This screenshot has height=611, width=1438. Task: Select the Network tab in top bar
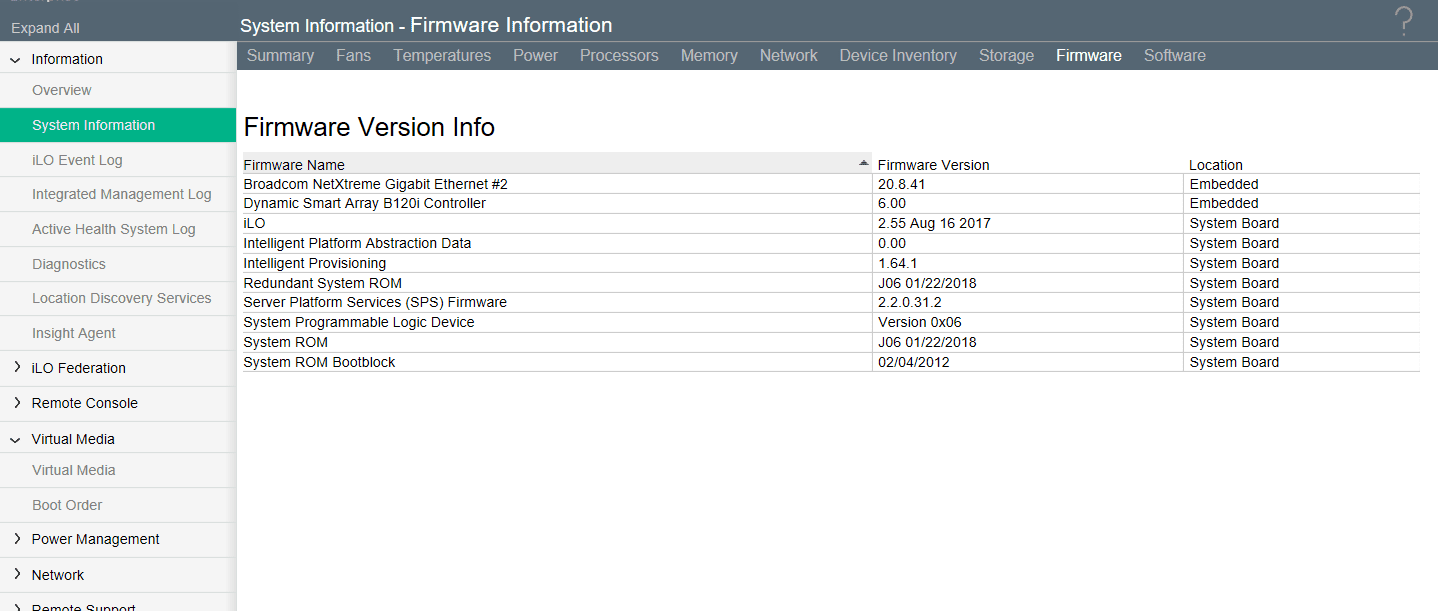(x=789, y=56)
